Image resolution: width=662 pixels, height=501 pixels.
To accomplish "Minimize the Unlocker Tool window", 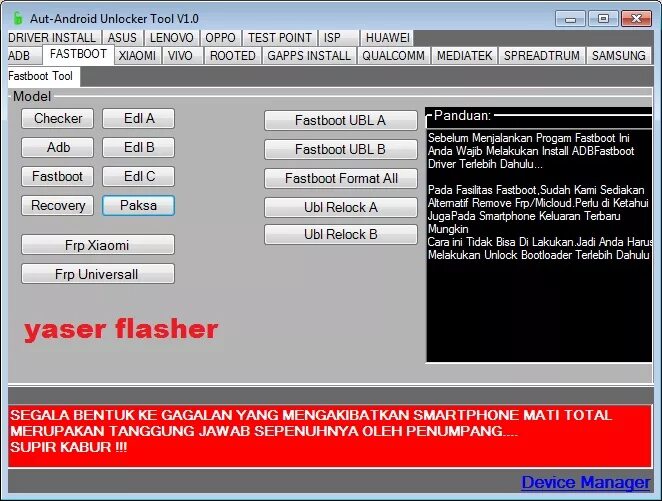I will point(570,19).
